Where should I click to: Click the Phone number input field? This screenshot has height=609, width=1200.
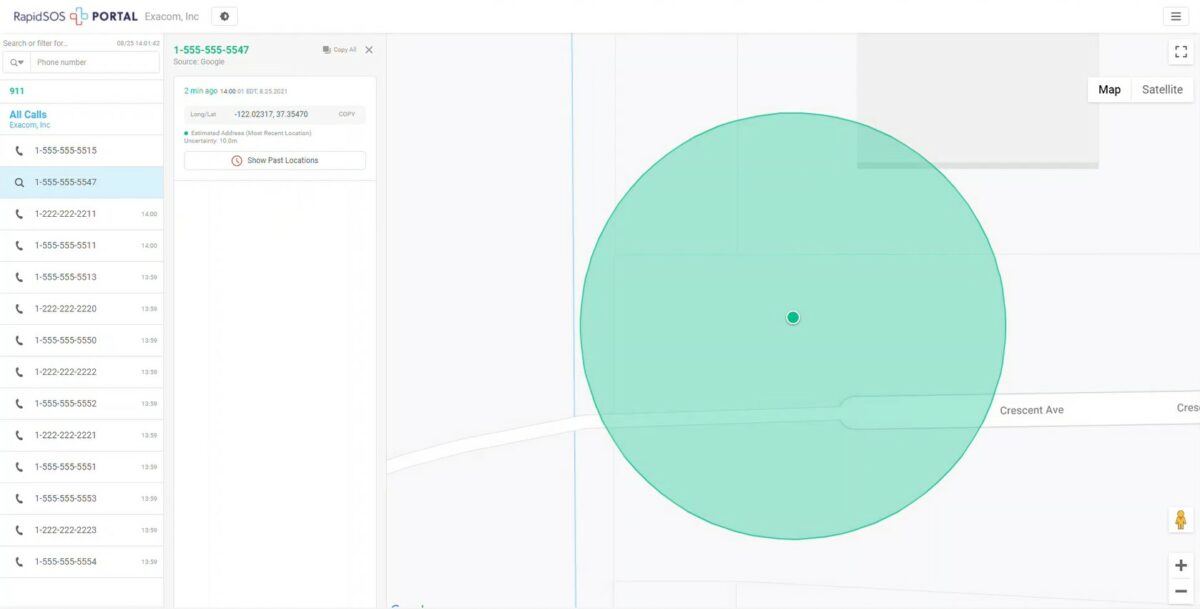(95, 62)
